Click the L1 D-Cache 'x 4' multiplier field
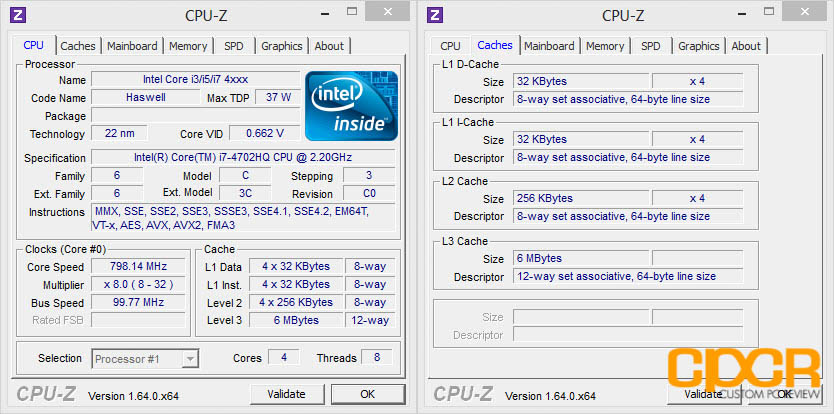The image size is (834, 414). click(x=697, y=81)
